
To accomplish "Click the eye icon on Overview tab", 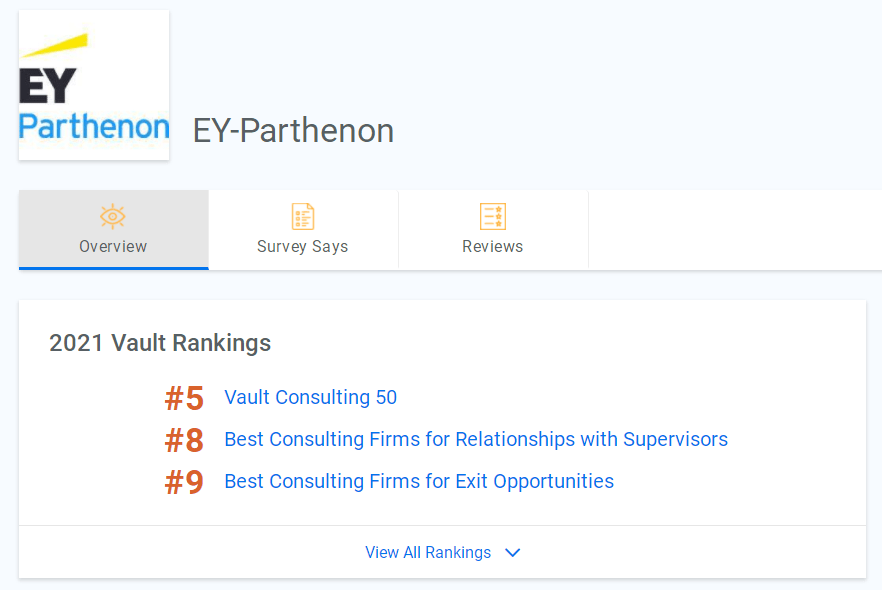I will 112,217.
